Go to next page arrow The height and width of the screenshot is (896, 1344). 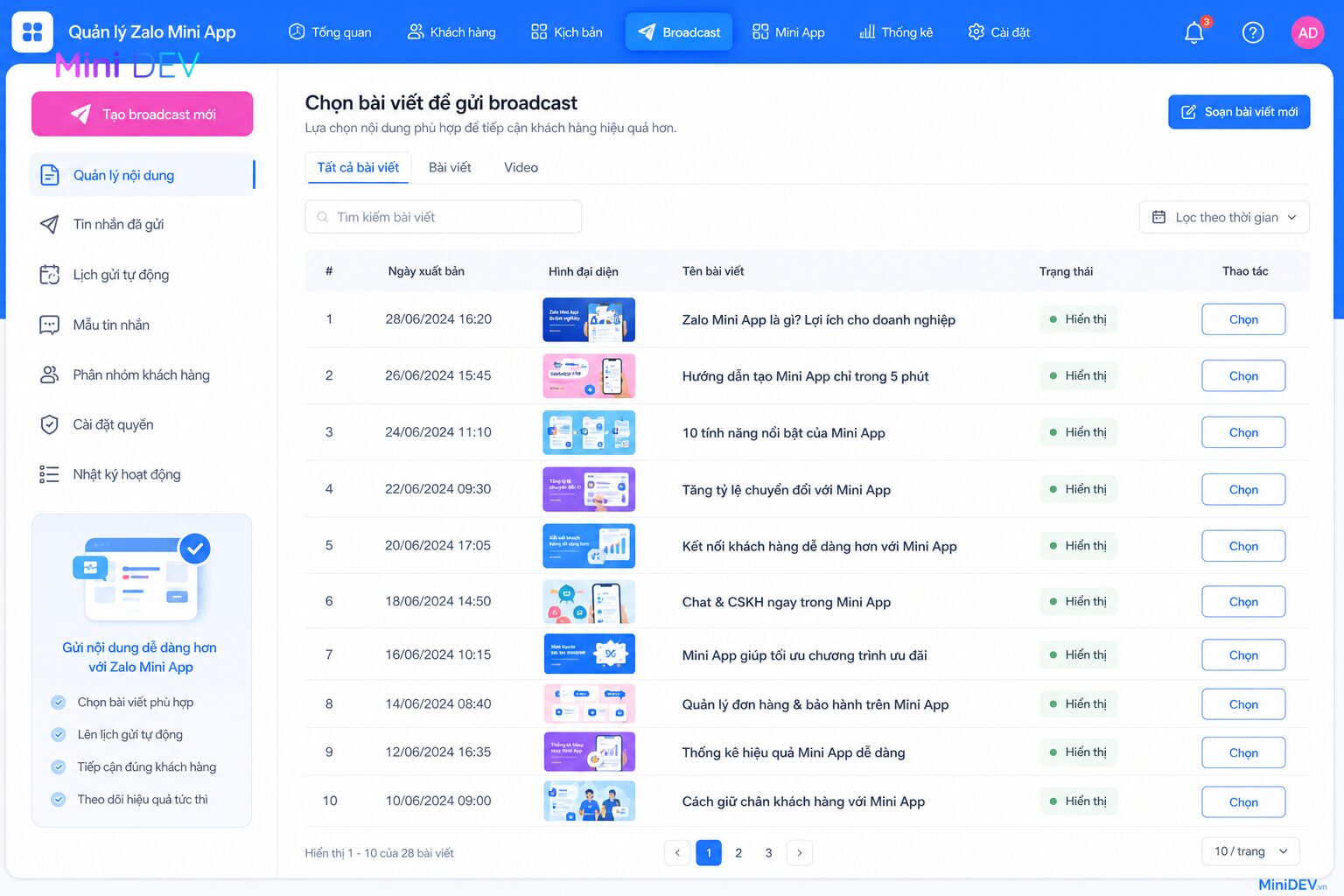coord(799,852)
